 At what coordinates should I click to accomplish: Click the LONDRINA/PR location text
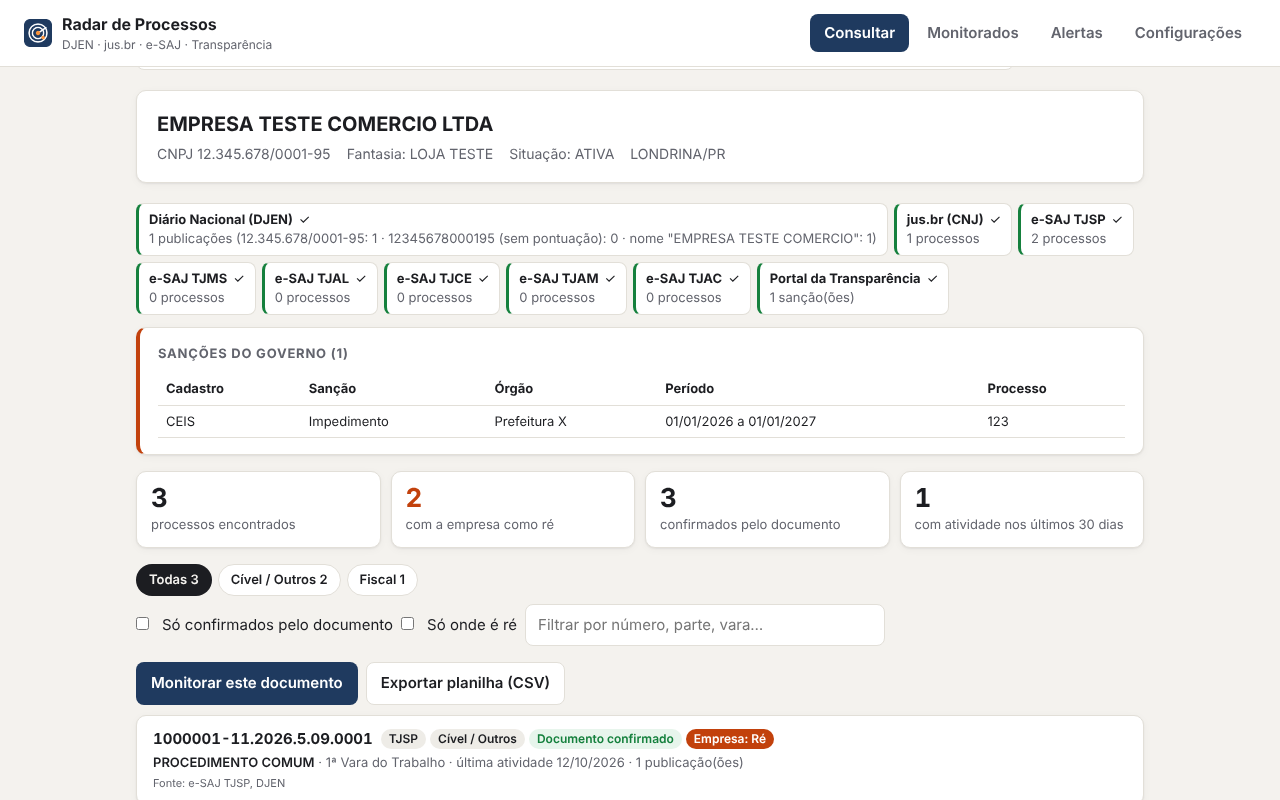tap(678, 154)
